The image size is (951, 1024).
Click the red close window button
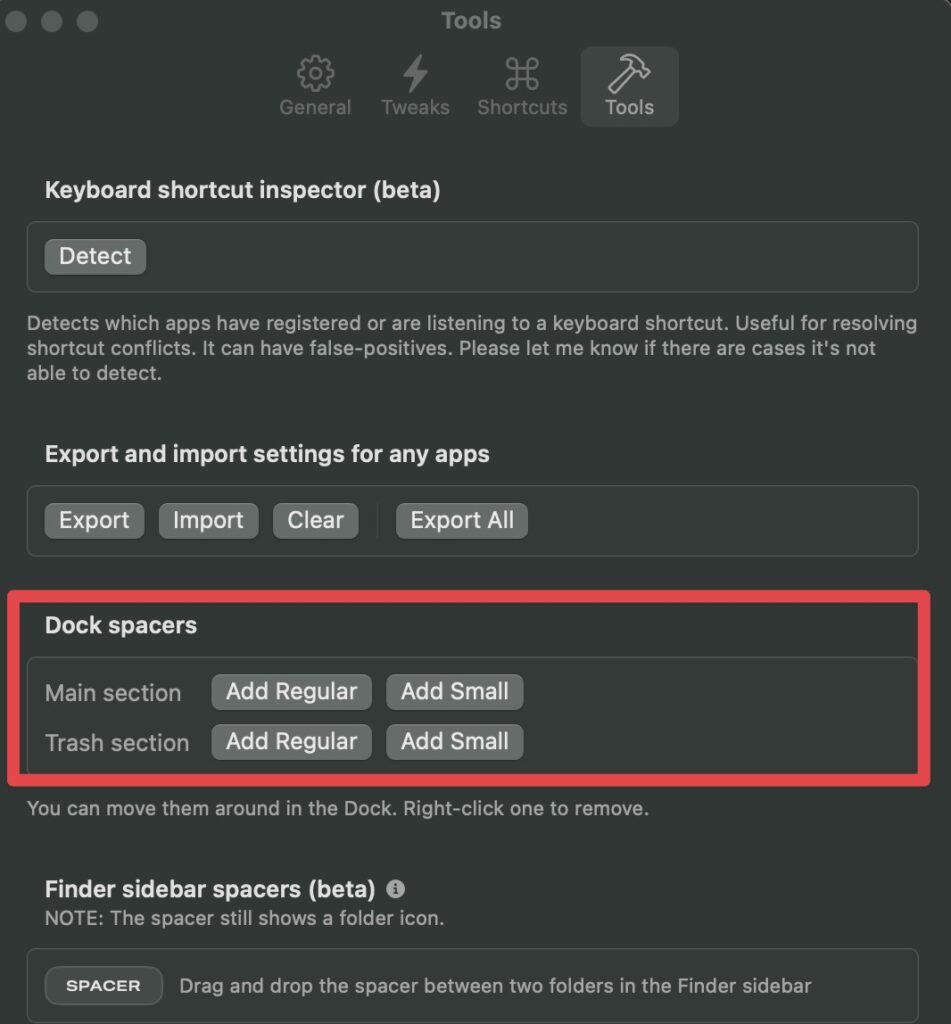pyautogui.click(x=16, y=21)
